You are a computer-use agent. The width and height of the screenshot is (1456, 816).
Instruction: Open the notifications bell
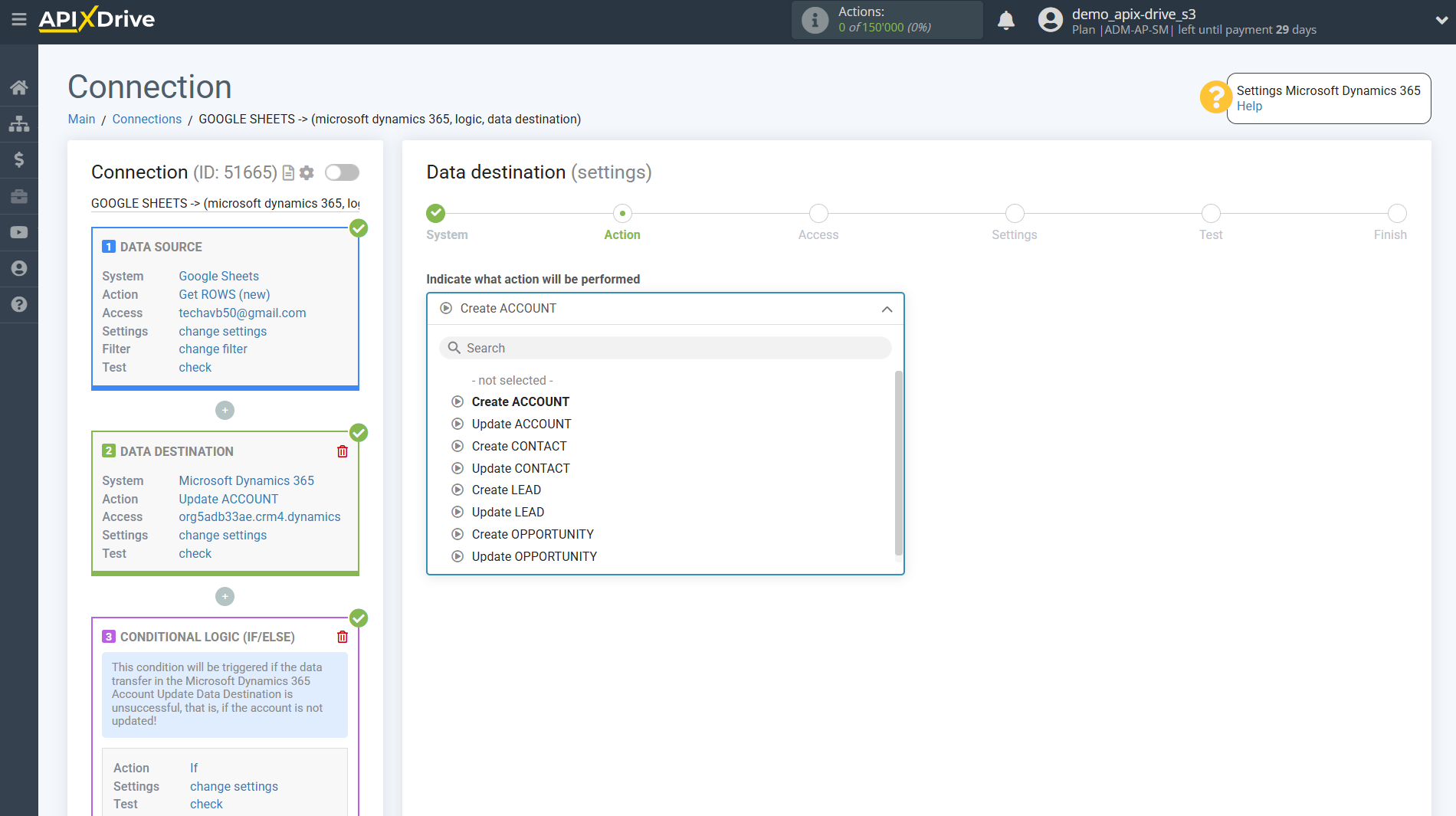(x=1006, y=20)
